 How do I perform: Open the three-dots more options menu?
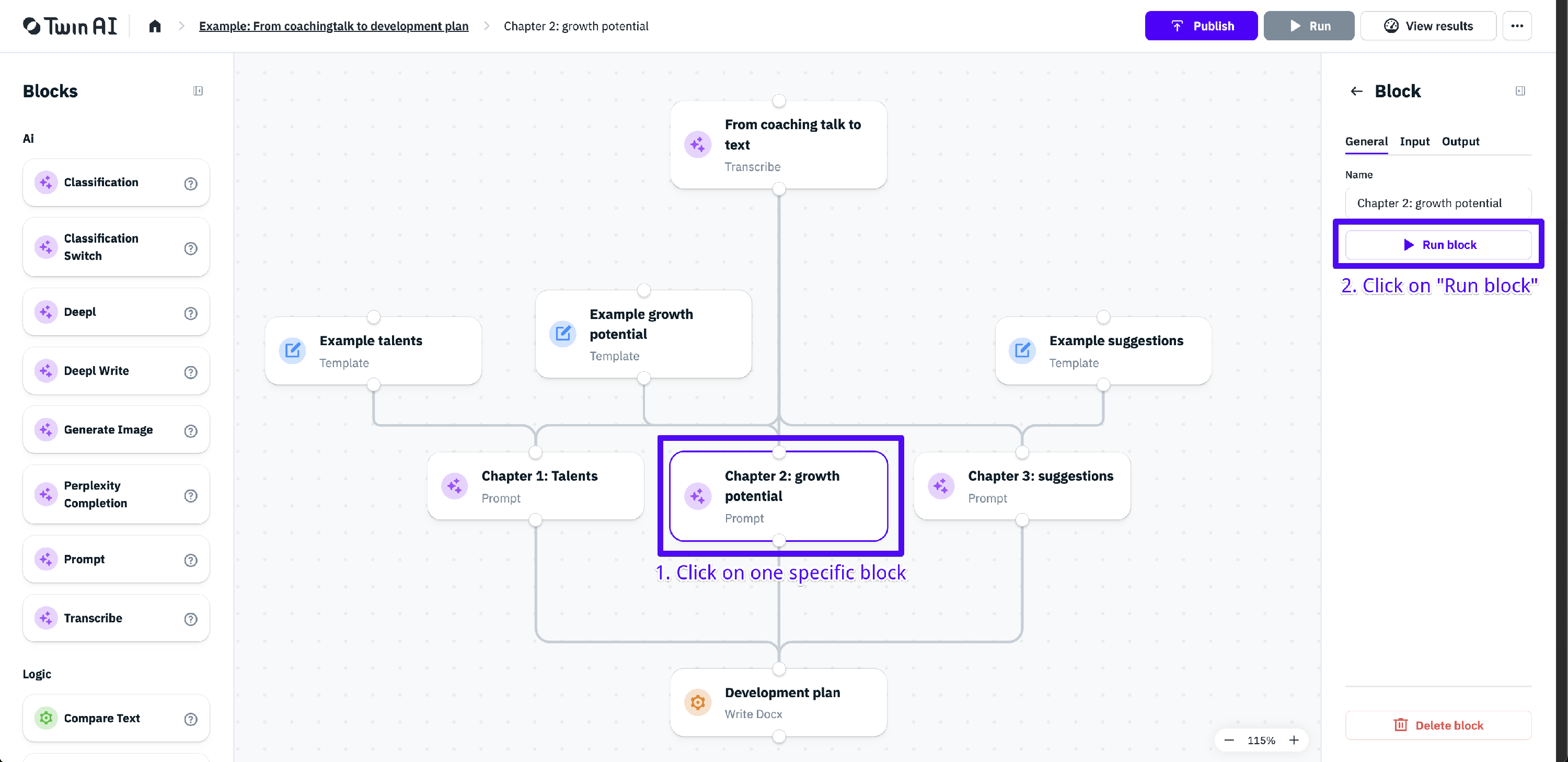point(1517,26)
